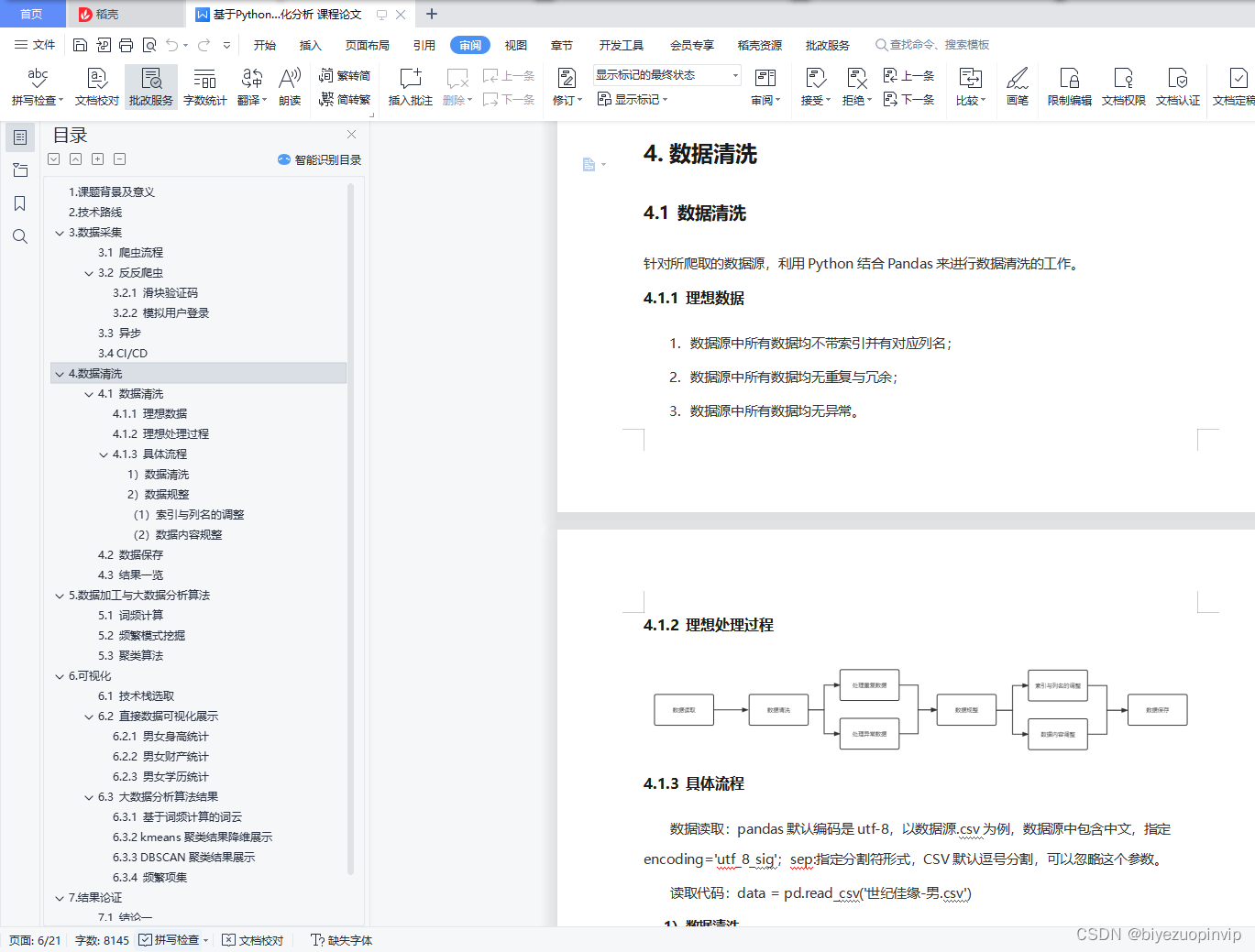This screenshot has width=1255, height=952.
Task: Open the bookmark panel in left sidebar
Action: tap(19, 203)
